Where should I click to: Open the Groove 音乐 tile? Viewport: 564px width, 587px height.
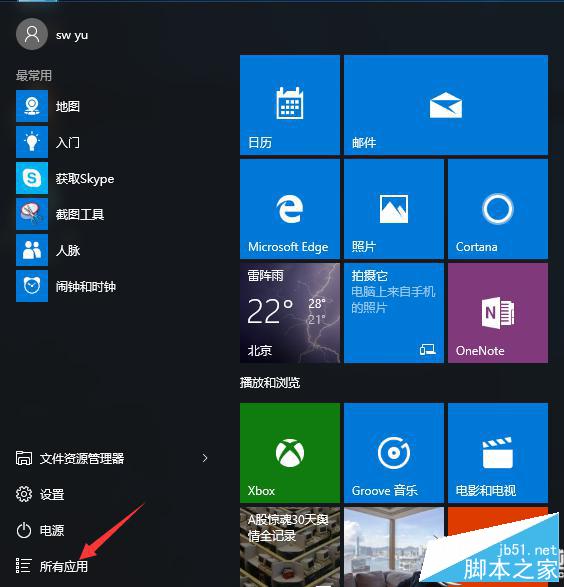pyautogui.click(x=394, y=453)
